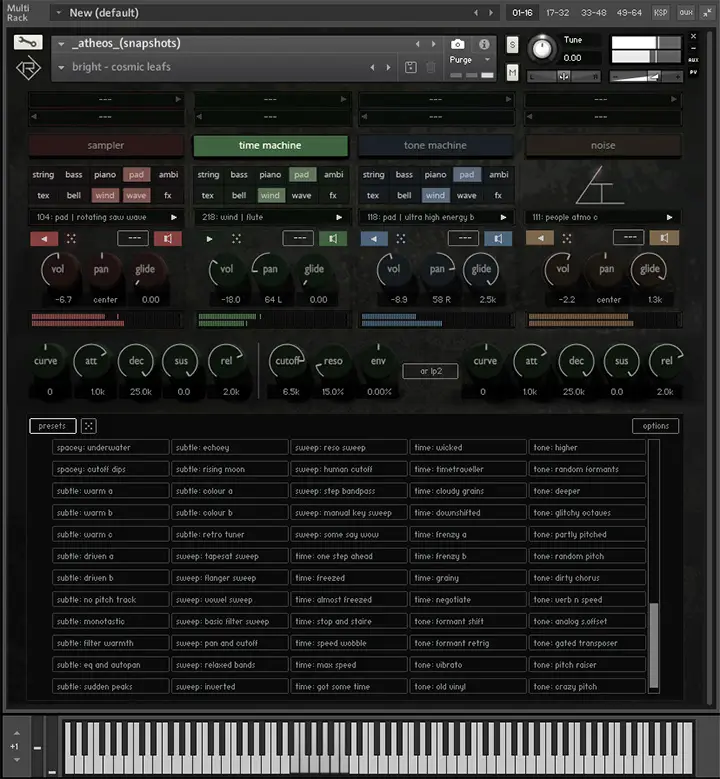Mute the tone machine layer with the blue speaker
This screenshot has height=779, width=720.
(x=497, y=239)
